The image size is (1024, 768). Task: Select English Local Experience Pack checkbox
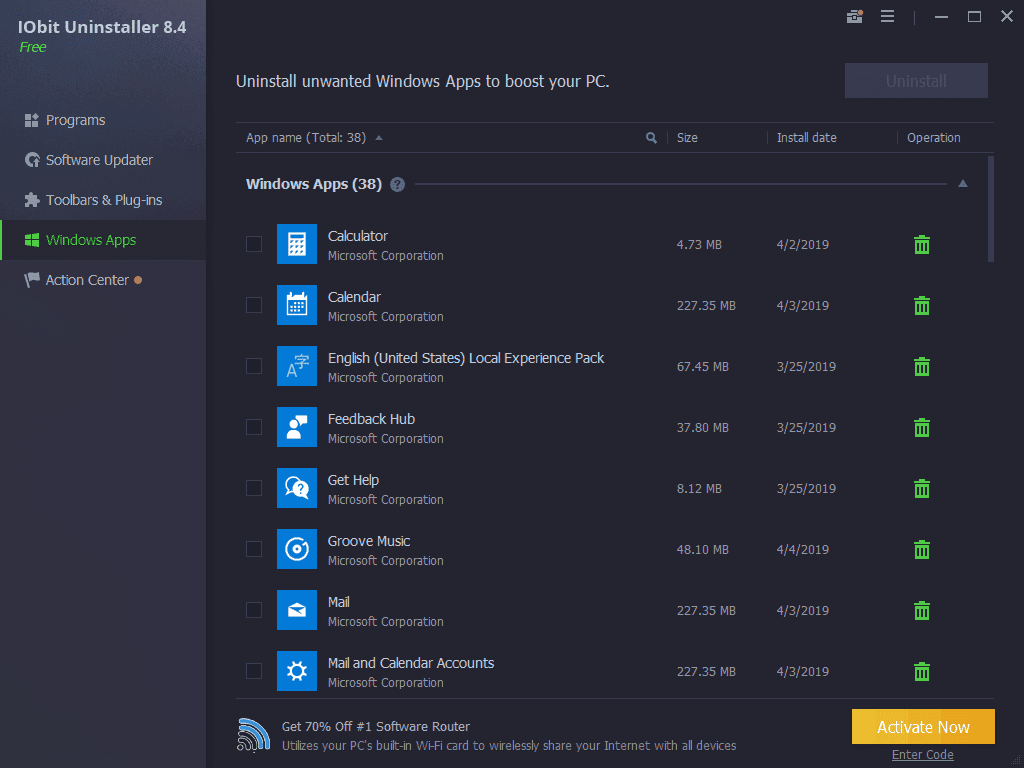[254, 366]
